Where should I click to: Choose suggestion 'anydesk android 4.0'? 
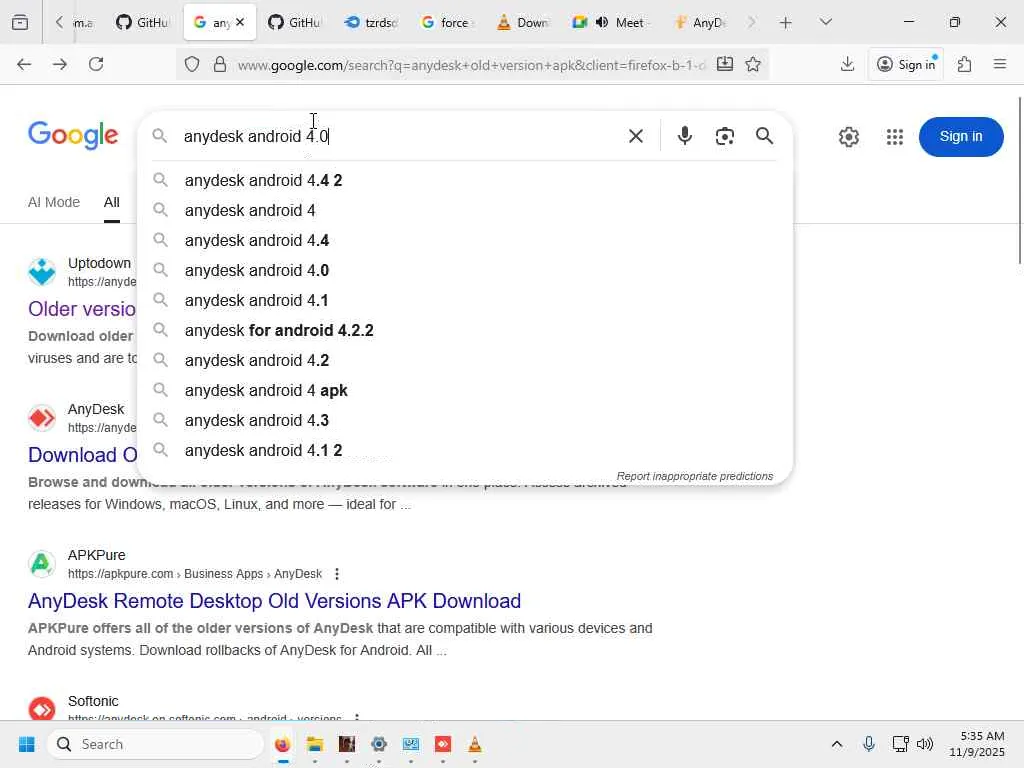(x=465, y=270)
